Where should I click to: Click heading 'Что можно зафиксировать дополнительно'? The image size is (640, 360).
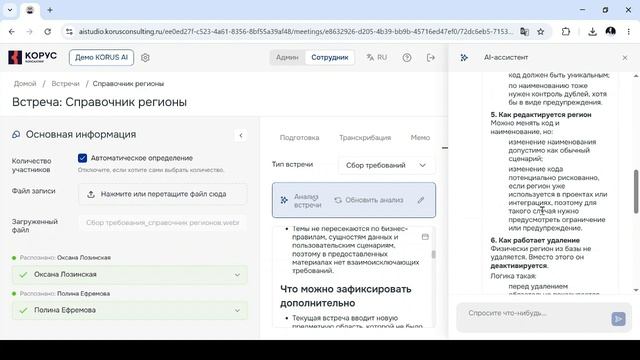[x=346, y=296]
